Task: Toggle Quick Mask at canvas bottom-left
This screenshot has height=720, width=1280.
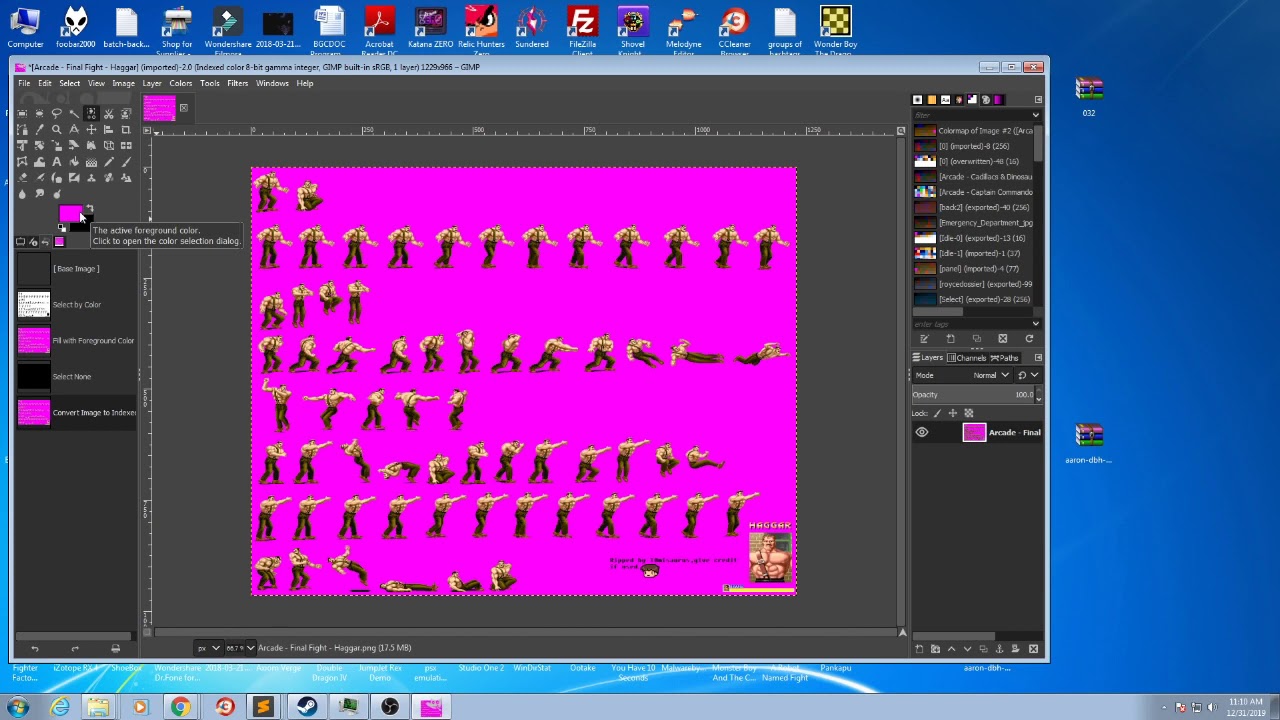Action: (147, 632)
